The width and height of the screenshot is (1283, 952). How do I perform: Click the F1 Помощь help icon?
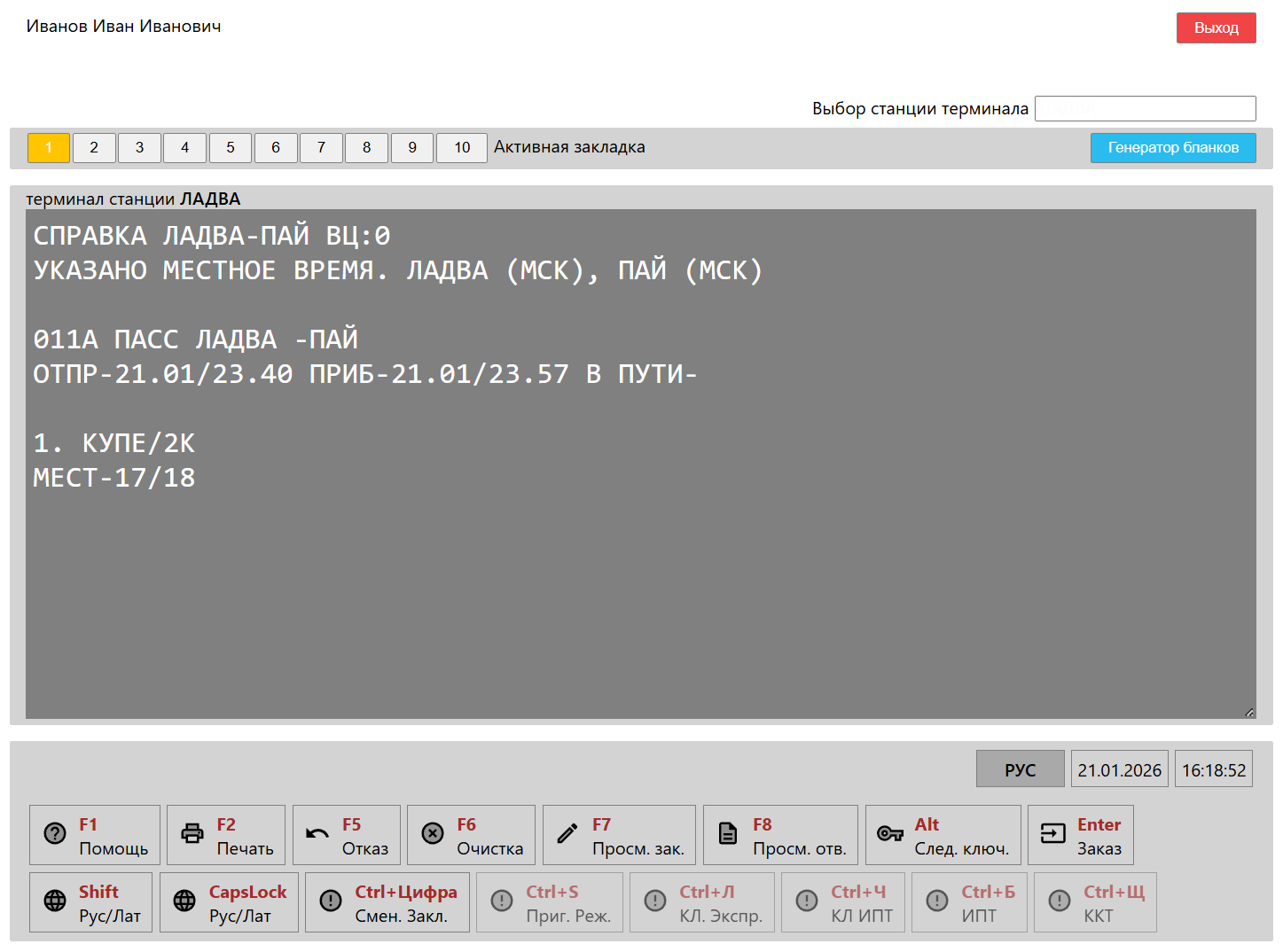tap(55, 834)
